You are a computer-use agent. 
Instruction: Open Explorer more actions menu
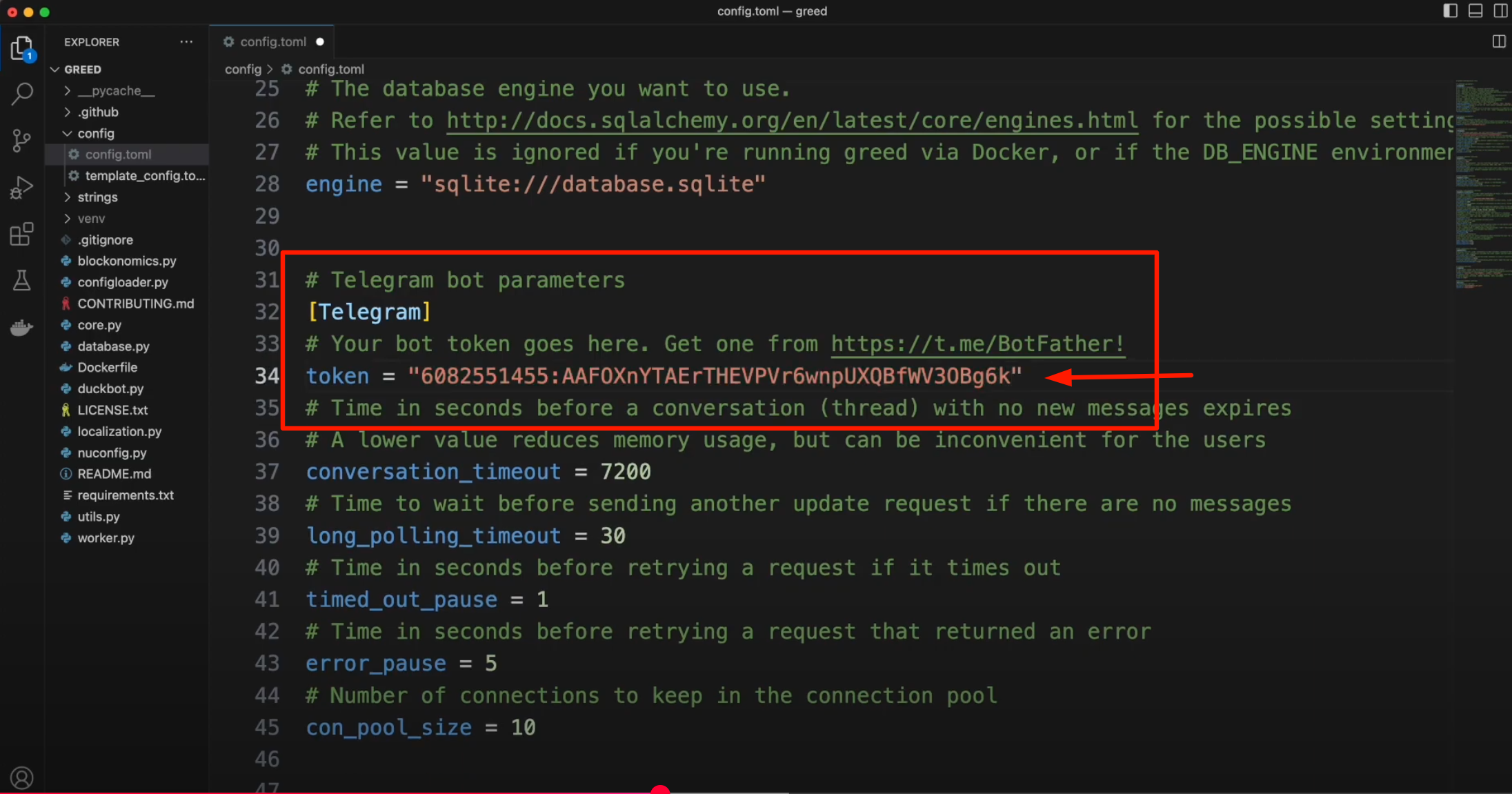186,41
